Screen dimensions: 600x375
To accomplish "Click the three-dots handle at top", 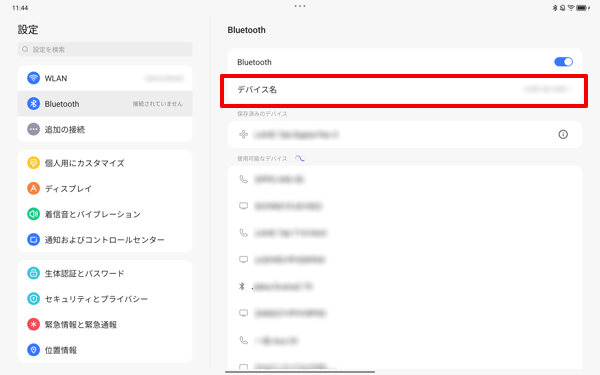I will click(x=300, y=6).
